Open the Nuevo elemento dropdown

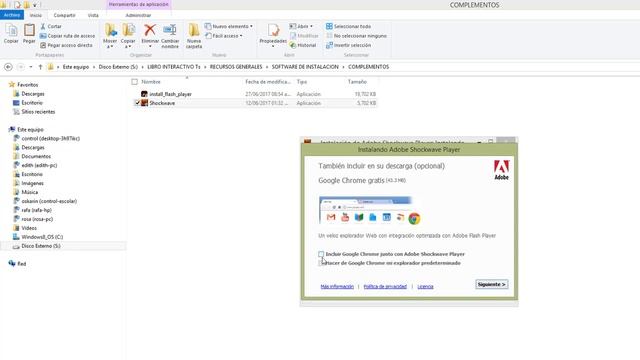229,26
